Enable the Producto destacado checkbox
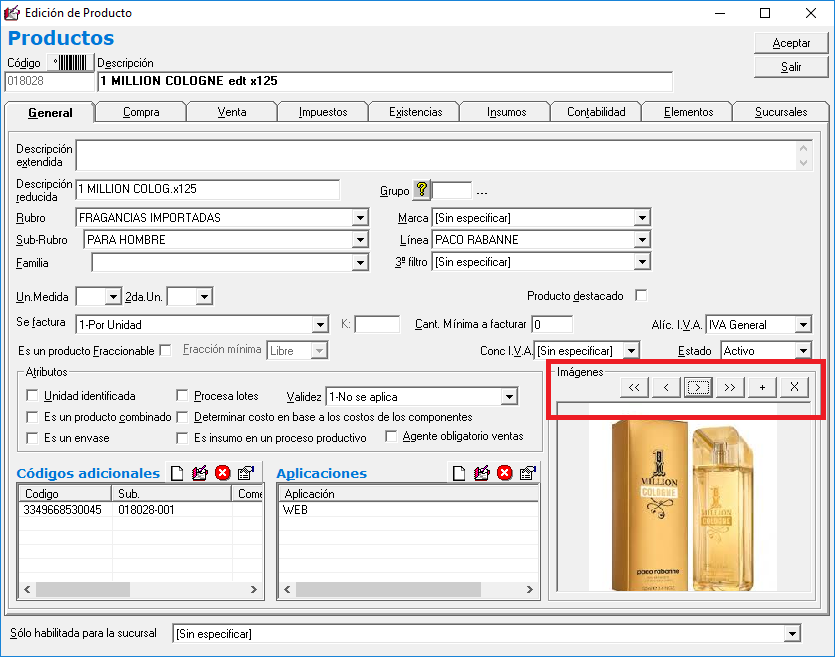 pyautogui.click(x=641, y=295)
